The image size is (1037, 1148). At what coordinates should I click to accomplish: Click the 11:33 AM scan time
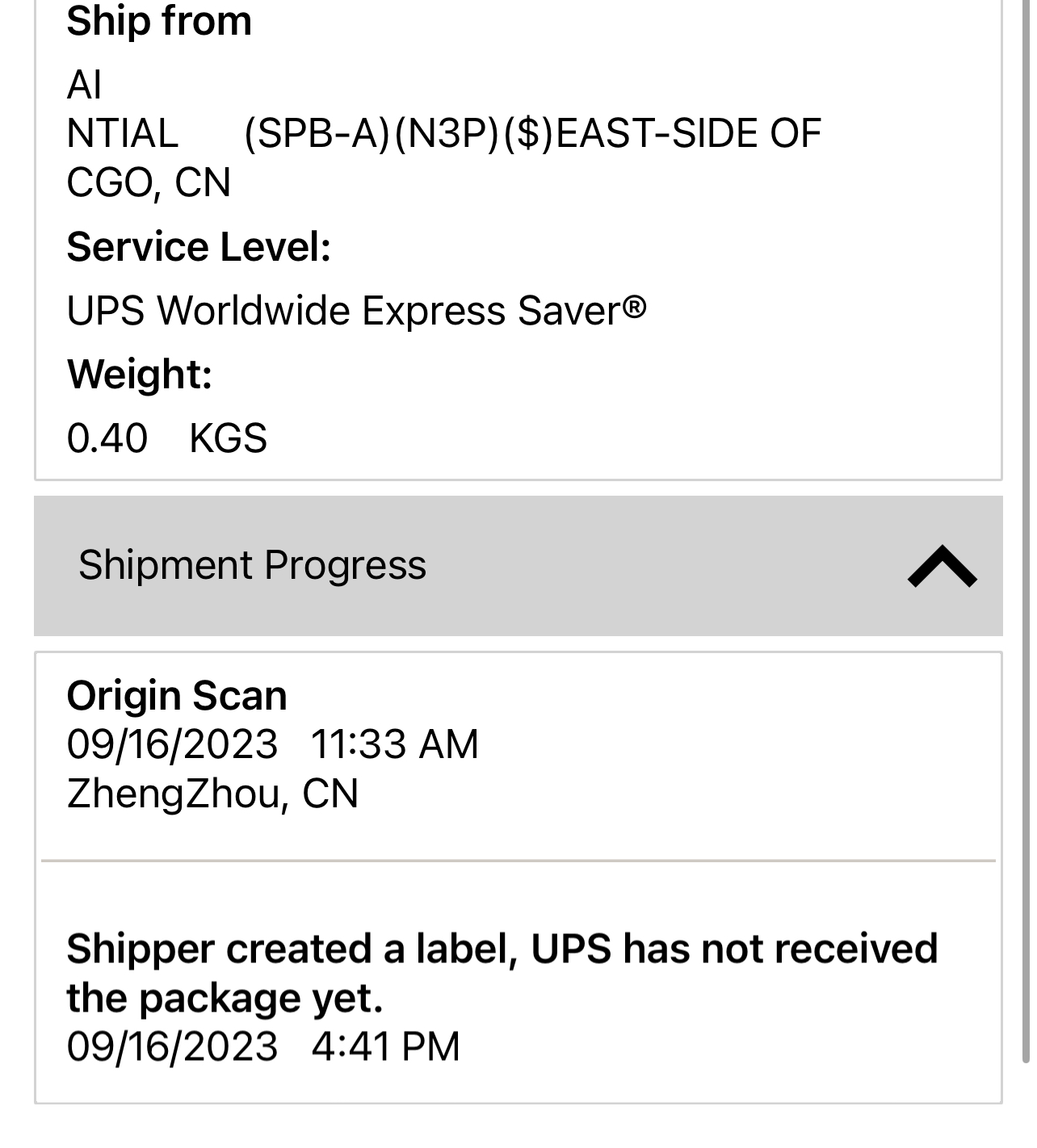tap(394, 744)
